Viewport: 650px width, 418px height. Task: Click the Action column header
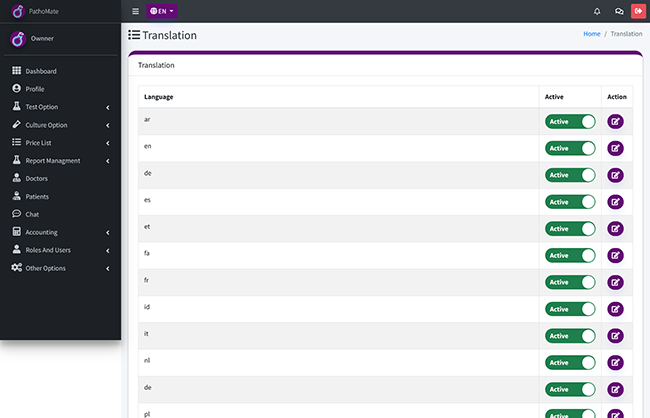pos(617,97)
